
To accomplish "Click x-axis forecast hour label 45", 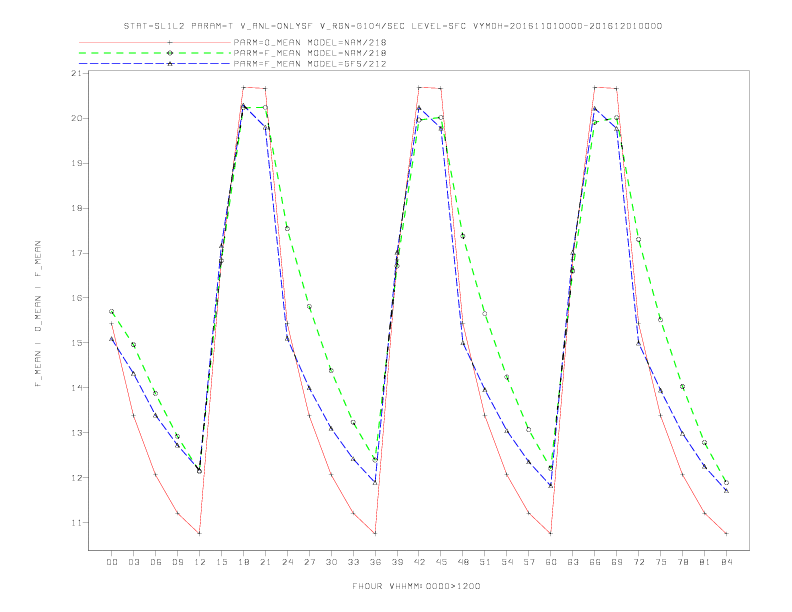I will [x=441, y=562].
